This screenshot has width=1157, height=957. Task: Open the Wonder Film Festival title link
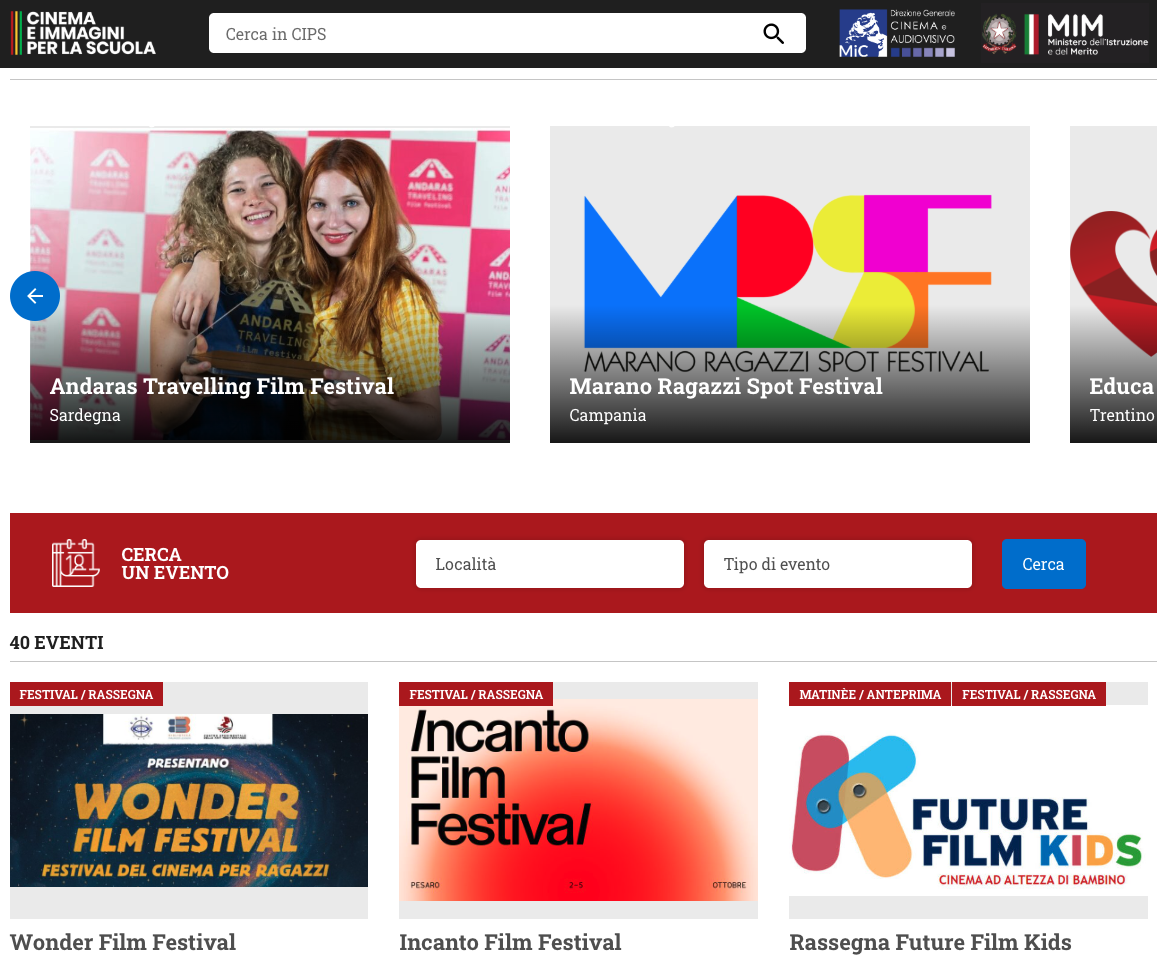pos(122,942)
